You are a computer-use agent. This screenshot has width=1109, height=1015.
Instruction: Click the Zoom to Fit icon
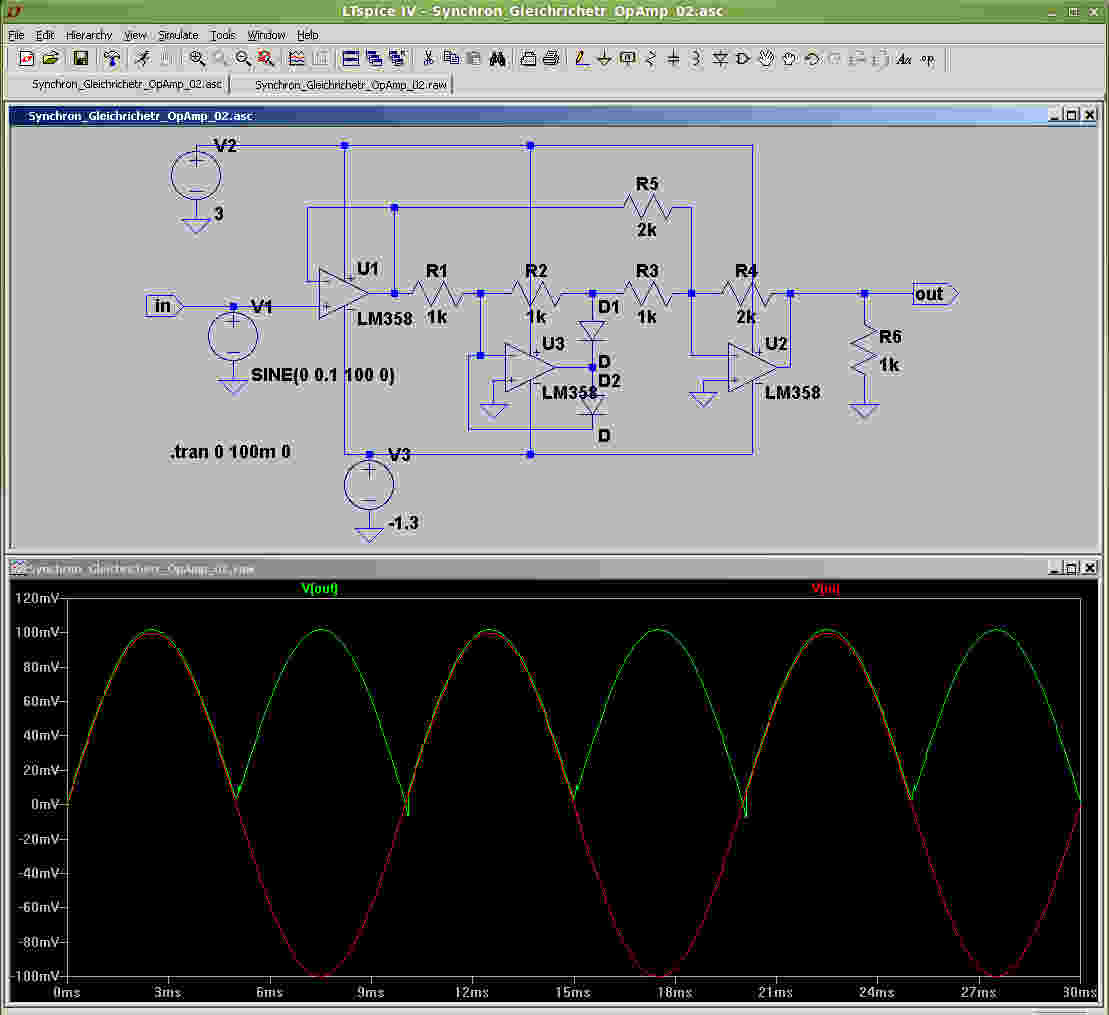point(266,59)
